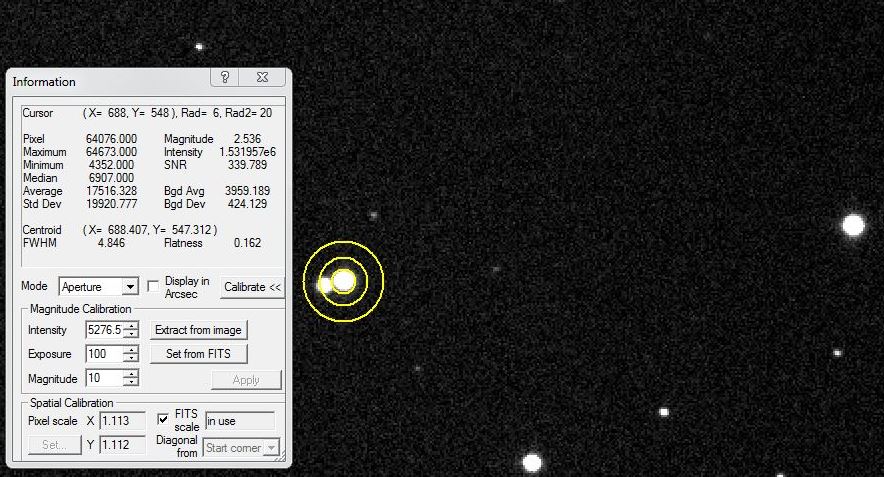Decrease Magnitude using the down arrow

pyautogui.click(x=131, y=383)
